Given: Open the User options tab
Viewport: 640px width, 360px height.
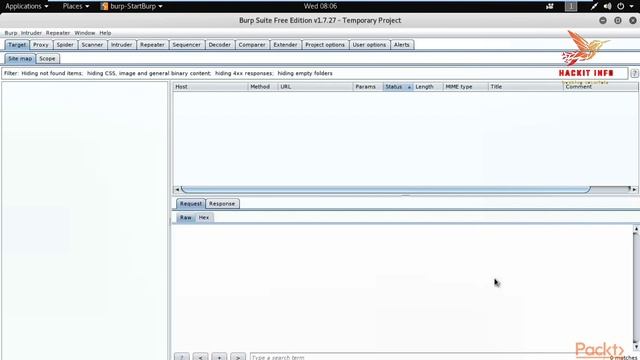Looking at the screenshot, I should coord(369,44).
